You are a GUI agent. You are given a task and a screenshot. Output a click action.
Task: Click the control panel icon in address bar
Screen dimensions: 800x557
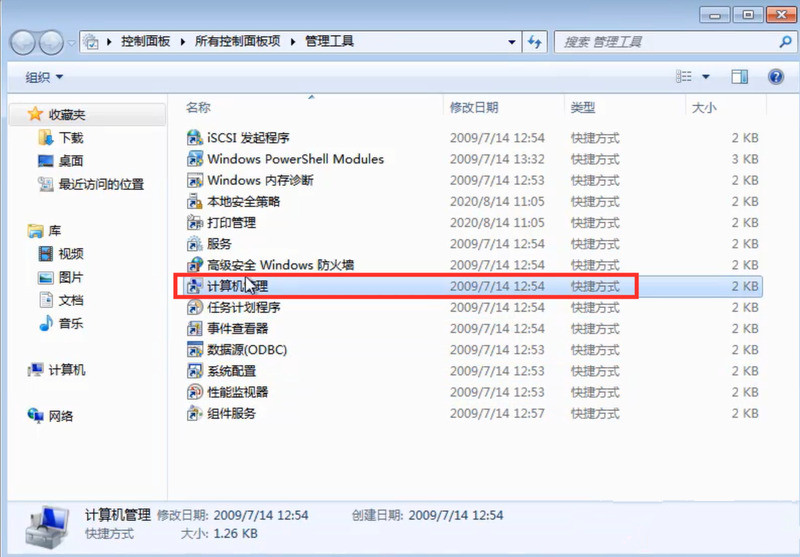point(91,42)
